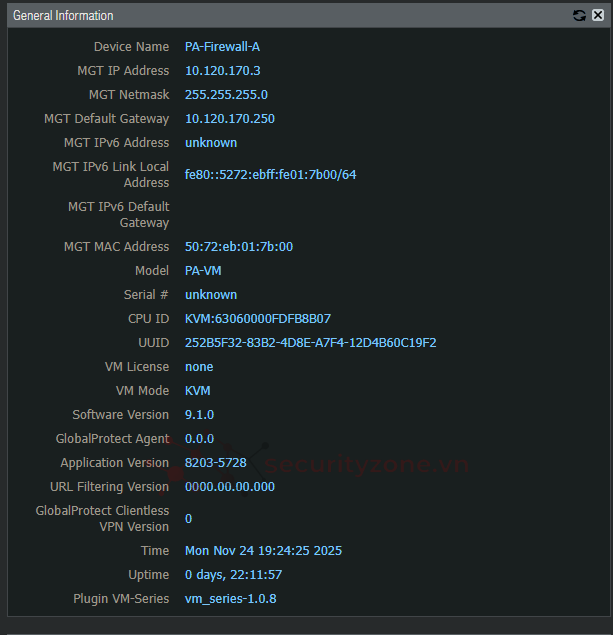Select the PA-Firewall-A device name value
The width and height of the screenshot is (613, 635).
(x=222, y=47)
